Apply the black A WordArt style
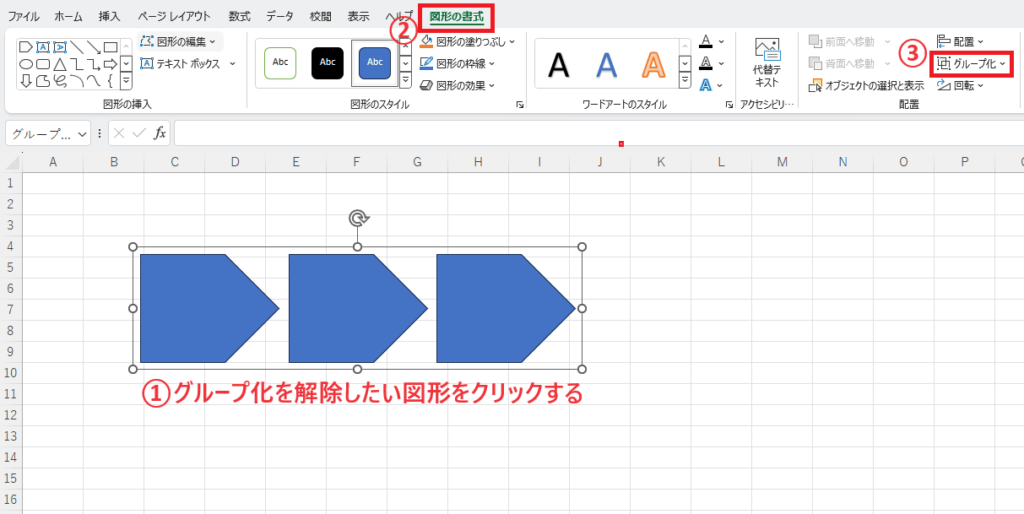1024x514 pixels. click(x=558, y=64)
